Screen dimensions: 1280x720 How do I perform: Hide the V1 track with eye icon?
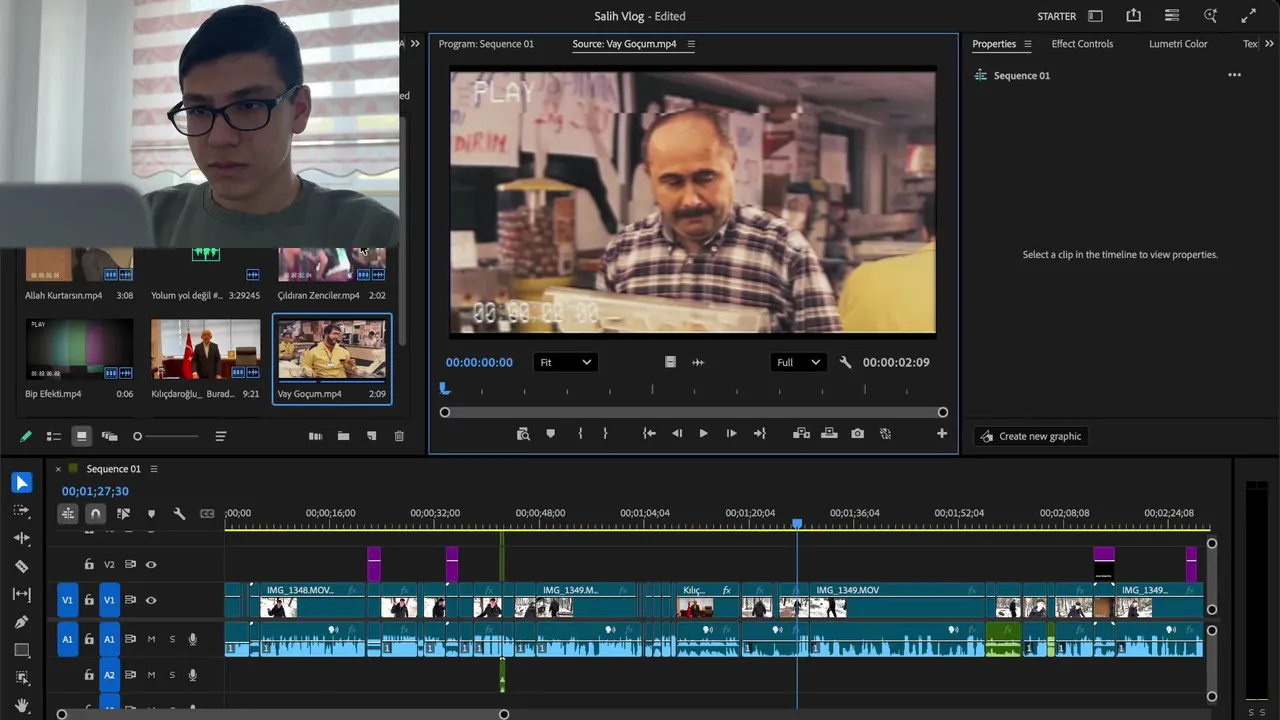(151, 600)
